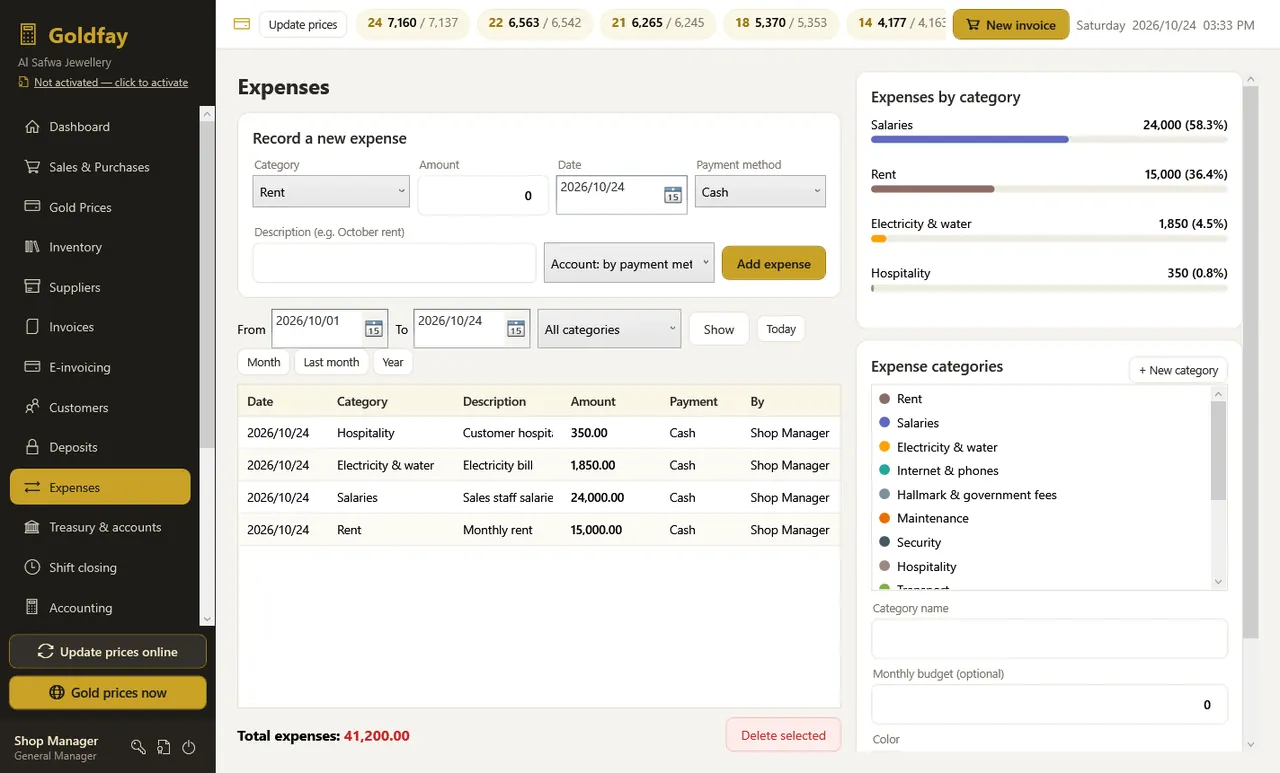This screenshot has width=1280, height=773.
Task: Click the sidebar scroll down arrow
Action: (x=207, y=619)
